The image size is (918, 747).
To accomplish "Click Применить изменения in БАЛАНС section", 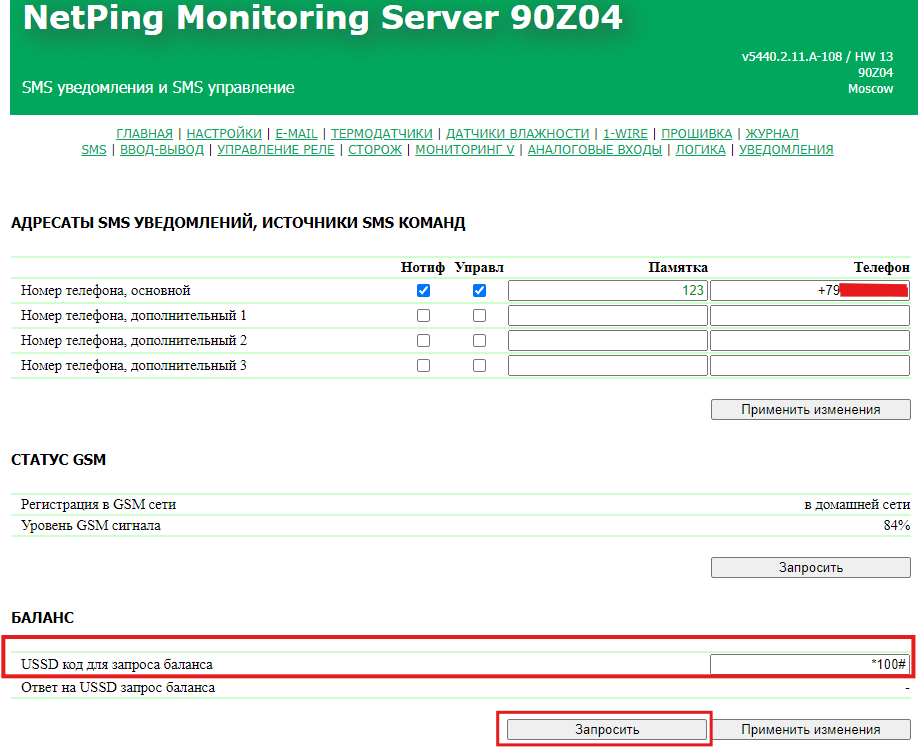I will [810, 729].
